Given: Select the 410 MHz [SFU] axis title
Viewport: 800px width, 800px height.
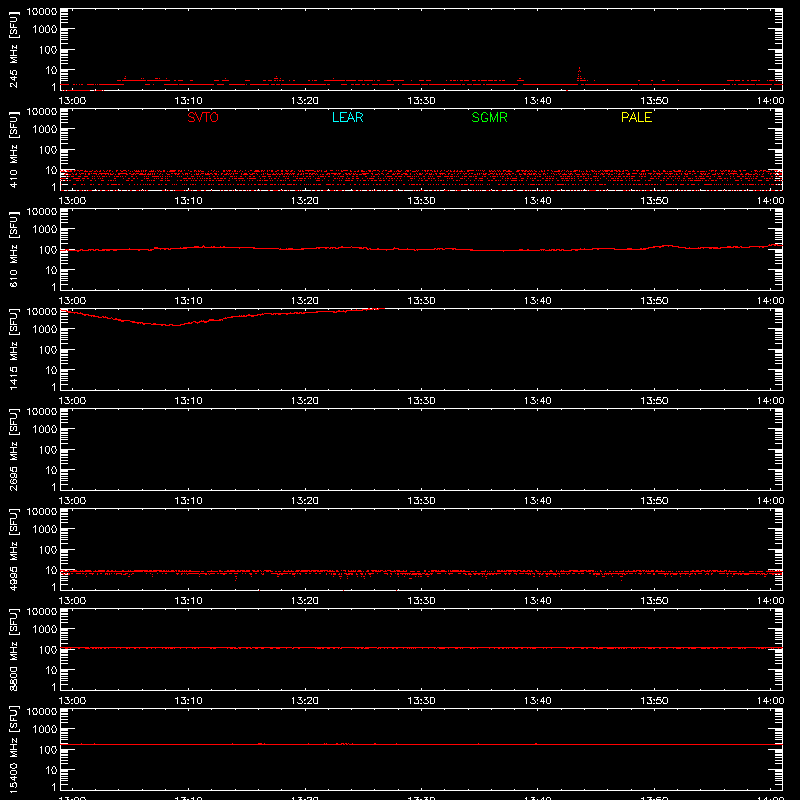Looking at the screenshot, I should click(x=13, y=149).
